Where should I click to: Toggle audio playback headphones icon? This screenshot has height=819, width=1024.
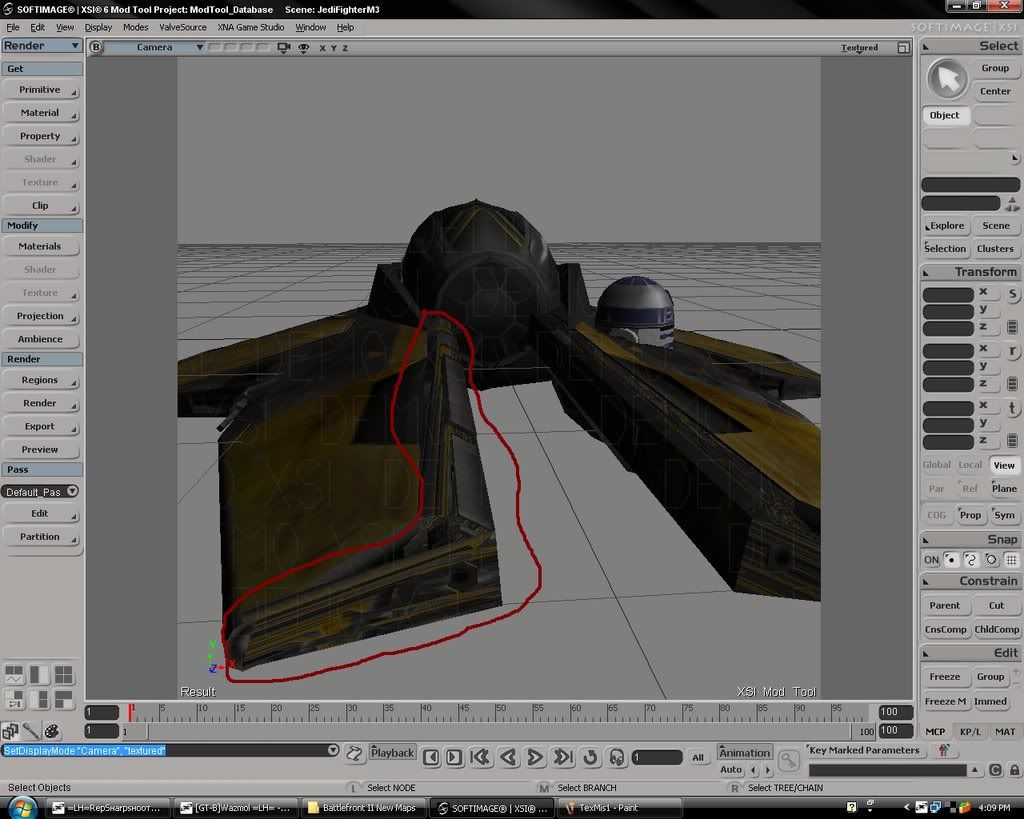(x=617, y=758)
